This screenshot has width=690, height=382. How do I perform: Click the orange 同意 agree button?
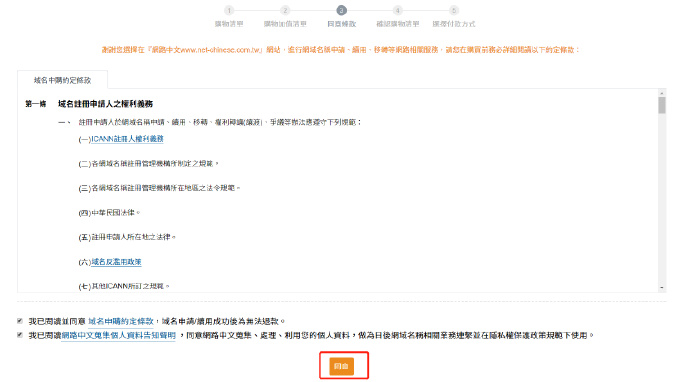(x=341, y=366)
